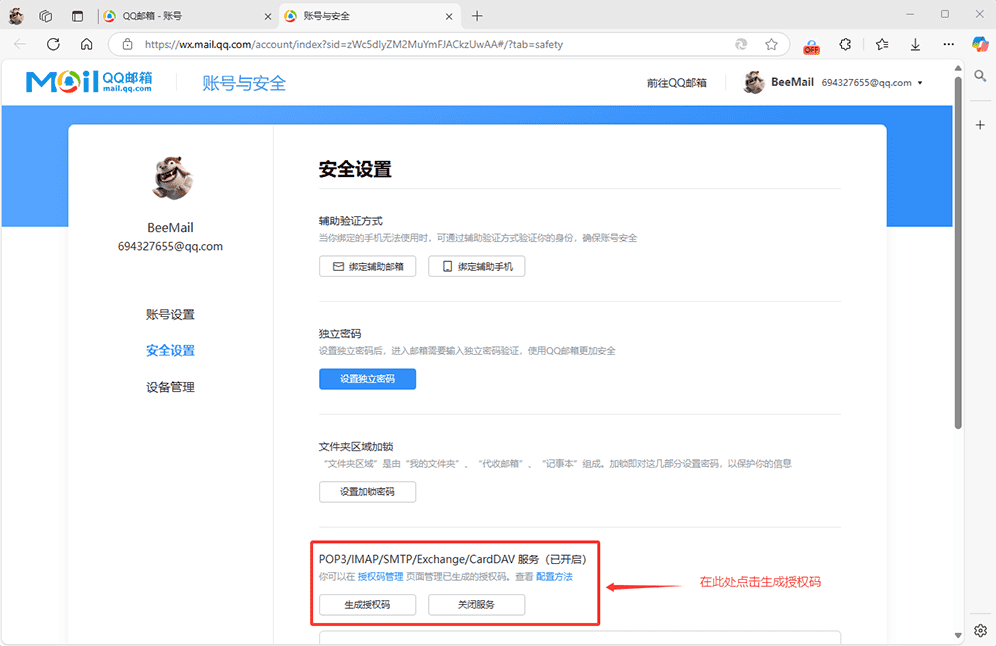Open the browser settings and more menu

(948, 44)
